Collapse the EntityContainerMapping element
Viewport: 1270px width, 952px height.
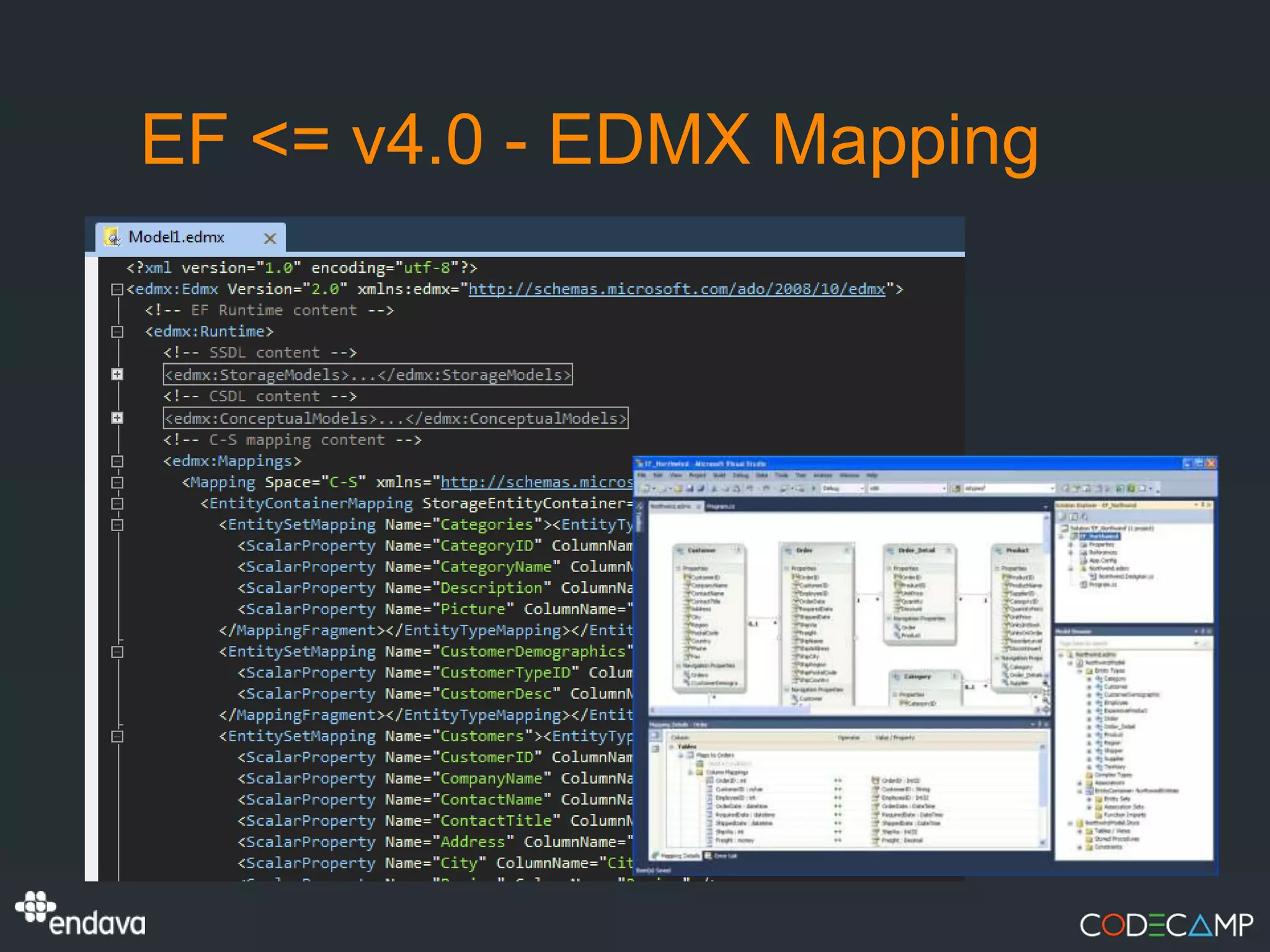pyautogui.click(x=117, y=503)
